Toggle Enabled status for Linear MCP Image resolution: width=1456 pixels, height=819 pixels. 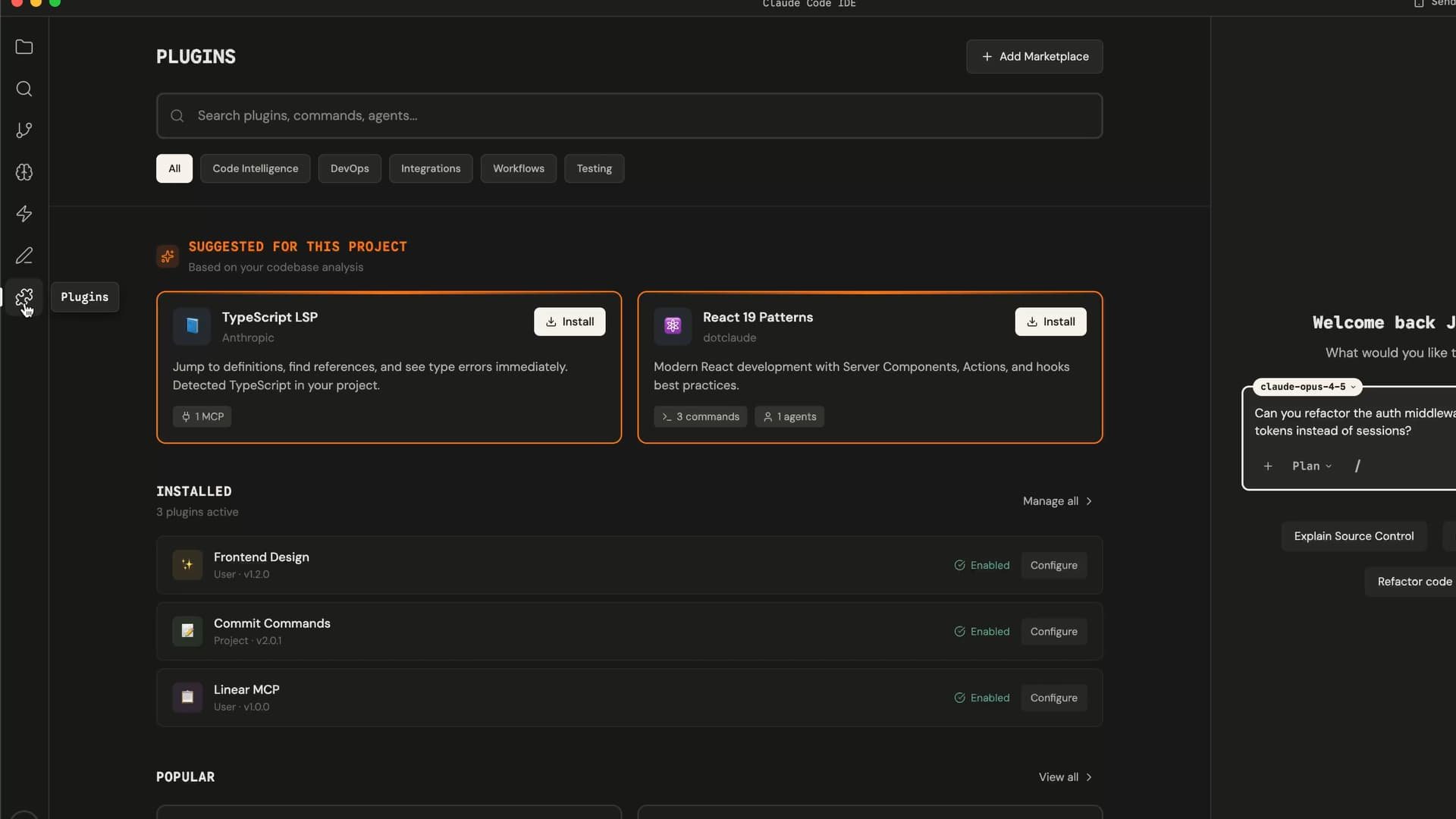coord(981,698)
